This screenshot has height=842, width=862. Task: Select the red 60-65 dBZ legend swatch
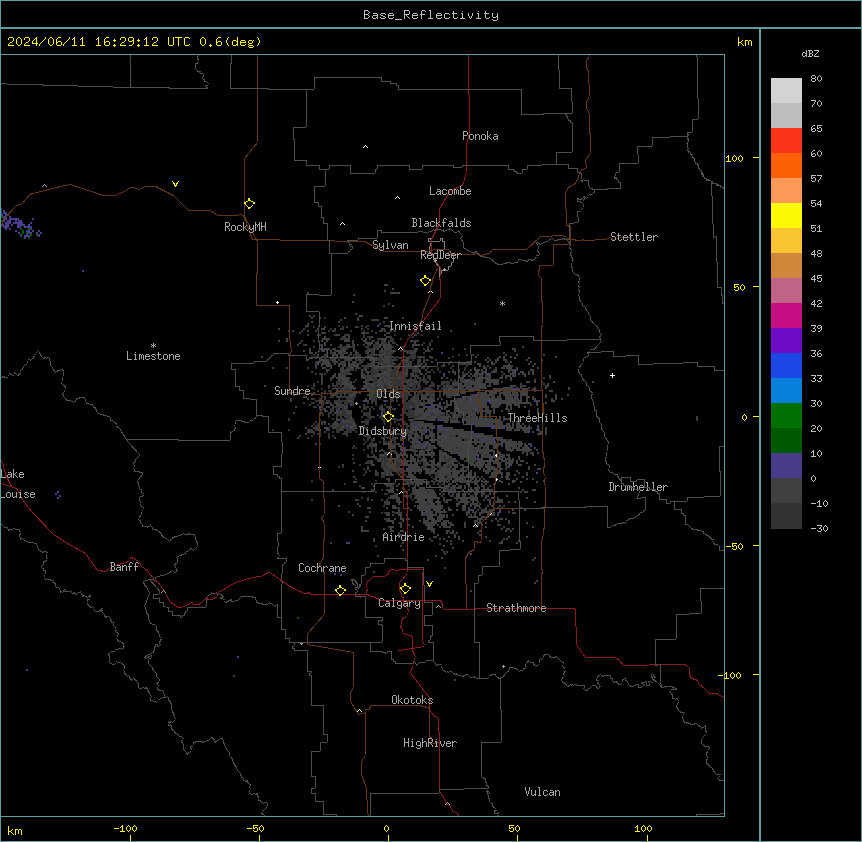[x=786, y=141]
